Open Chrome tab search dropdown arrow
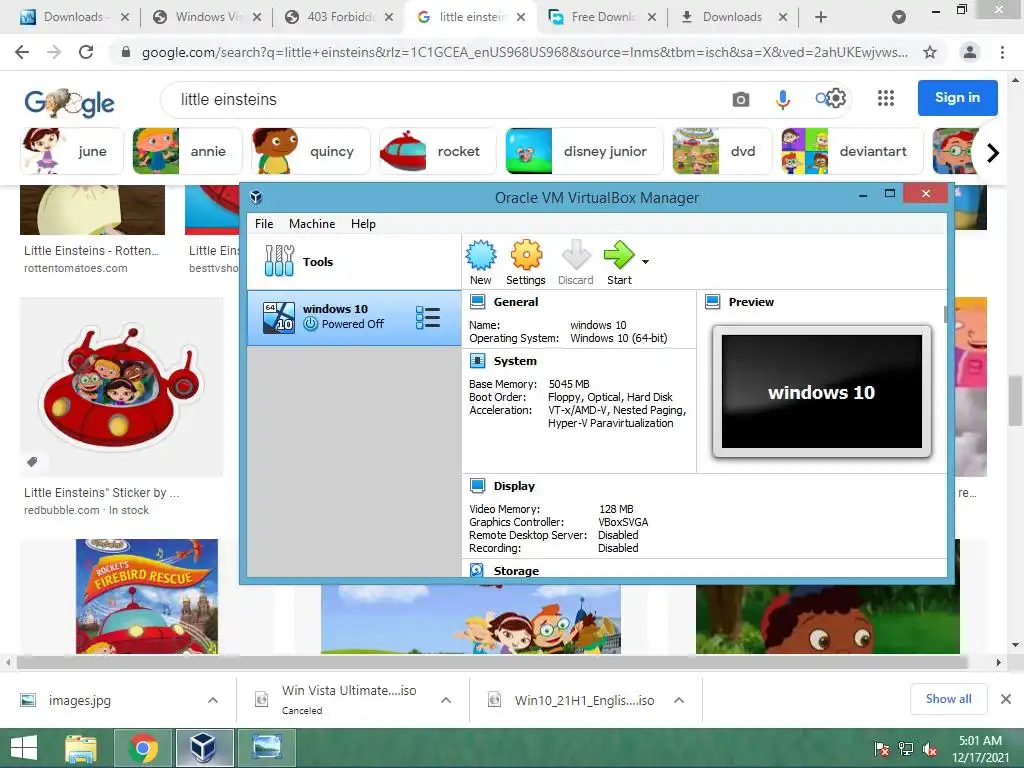The width and height of the screenshot is (1024, 768). click(899, 17)
